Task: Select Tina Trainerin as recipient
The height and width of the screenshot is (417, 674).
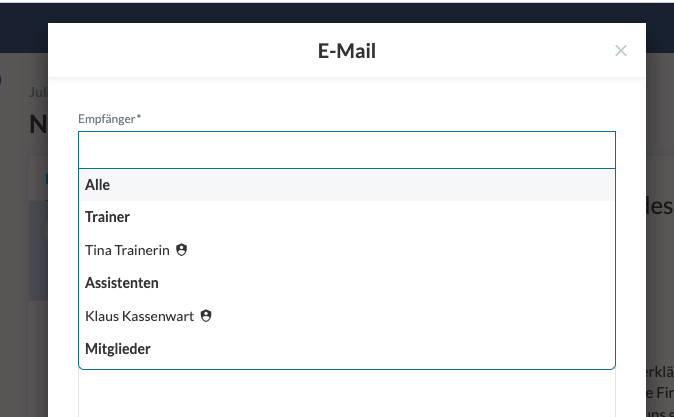Action: click(x=127, y=250)
